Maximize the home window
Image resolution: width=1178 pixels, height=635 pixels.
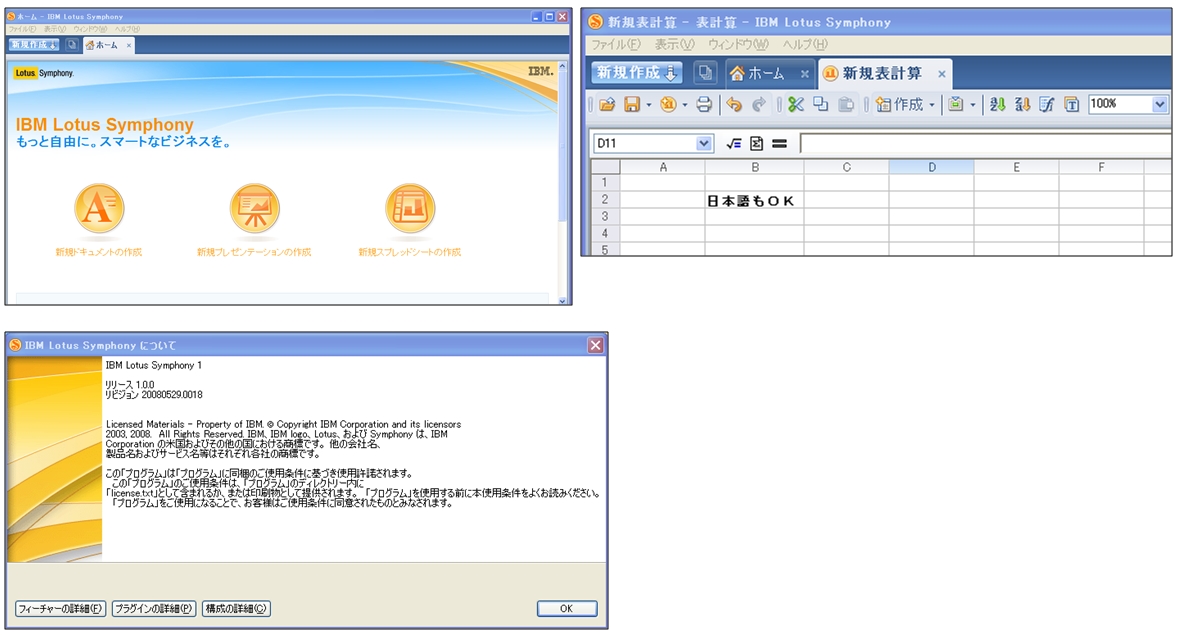pyautogui.click(x=549, y=17)
